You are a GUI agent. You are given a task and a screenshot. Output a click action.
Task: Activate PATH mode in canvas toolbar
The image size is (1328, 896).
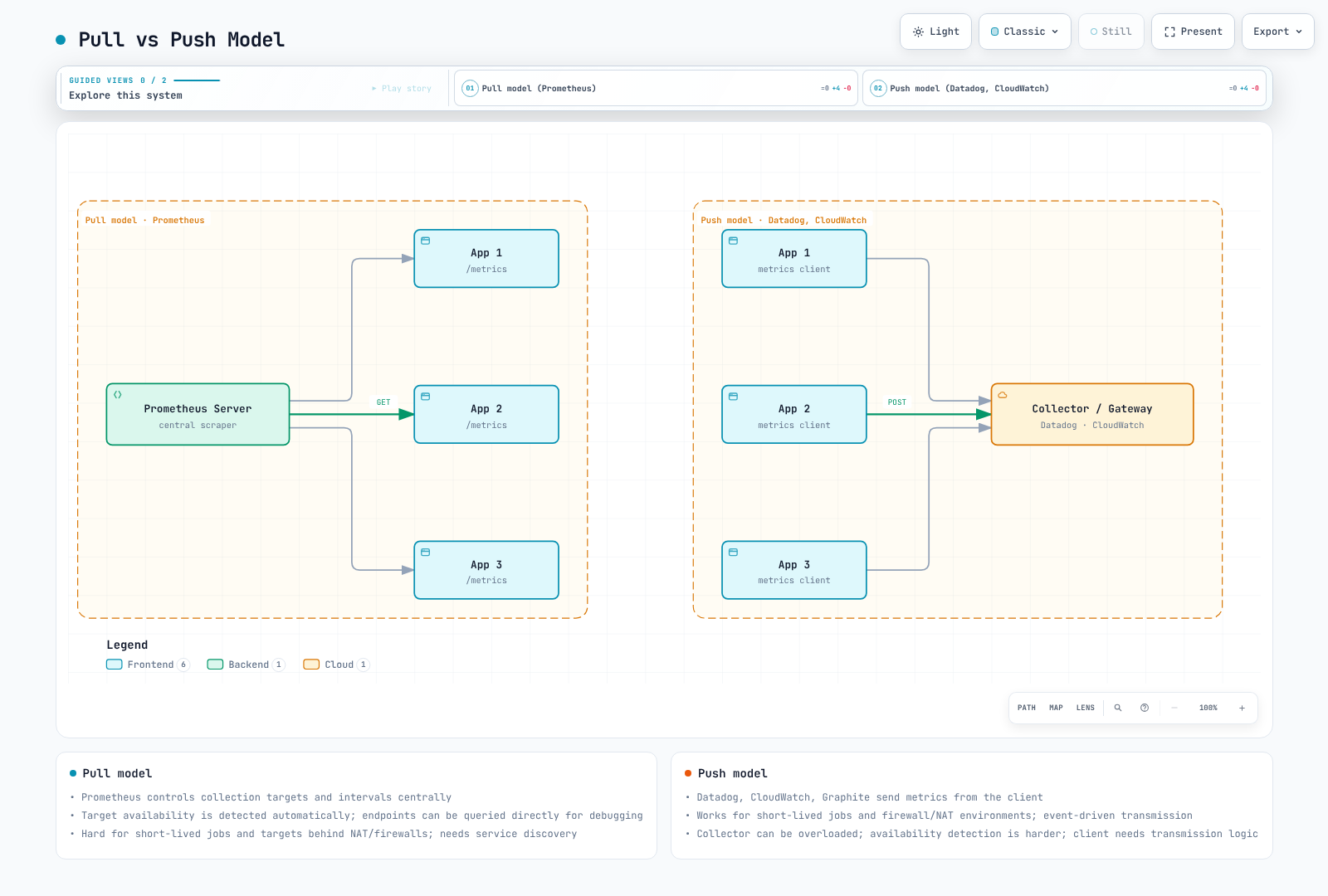point(1027,708)
